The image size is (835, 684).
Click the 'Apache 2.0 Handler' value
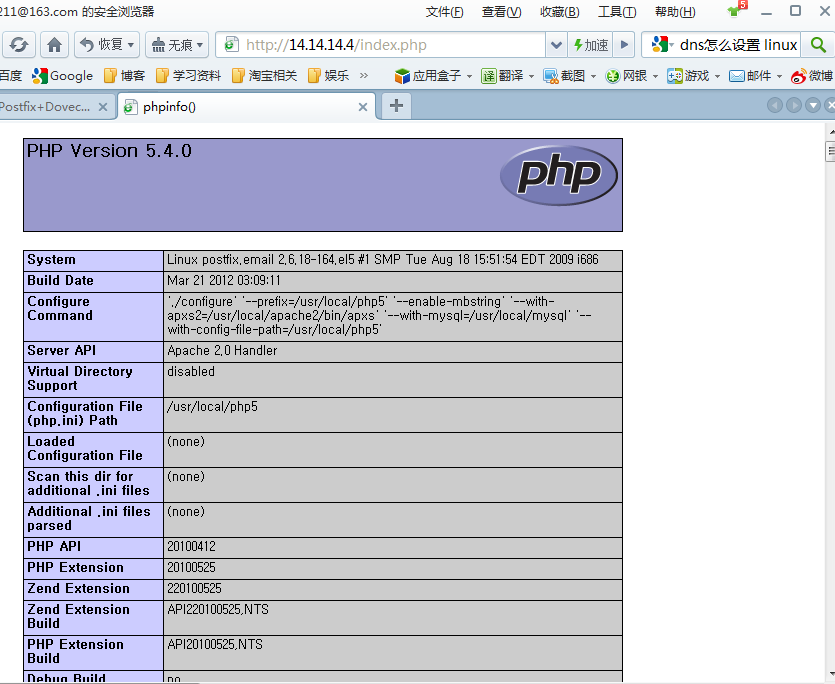click(222, 351)
